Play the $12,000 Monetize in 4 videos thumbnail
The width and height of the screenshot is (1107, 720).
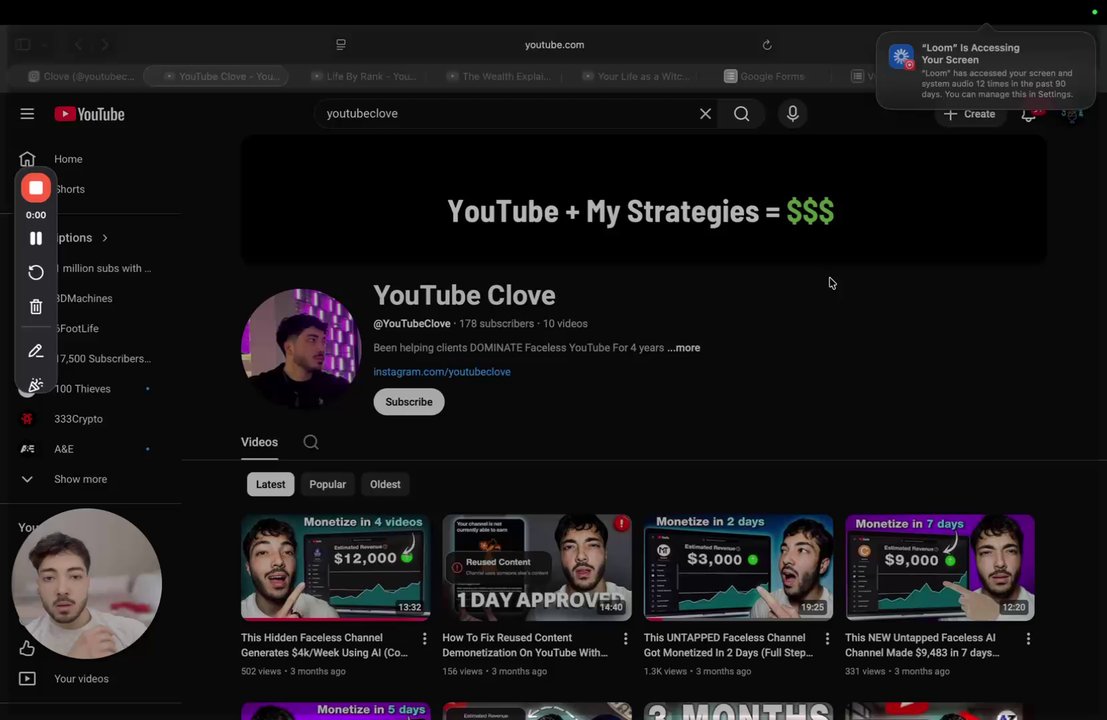pyautogui.click(x=335, y=568)
